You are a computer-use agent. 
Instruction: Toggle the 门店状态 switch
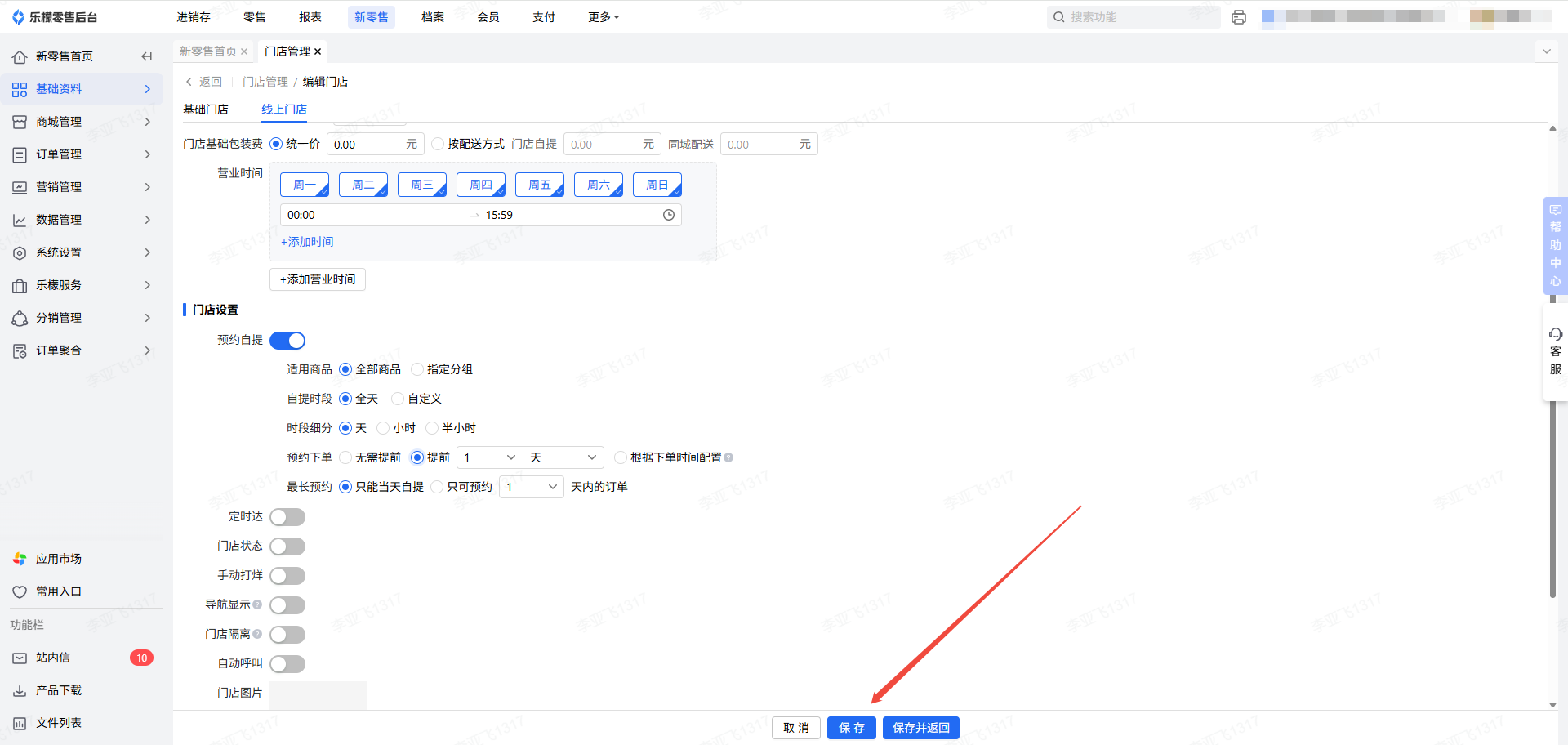point(287,546)
